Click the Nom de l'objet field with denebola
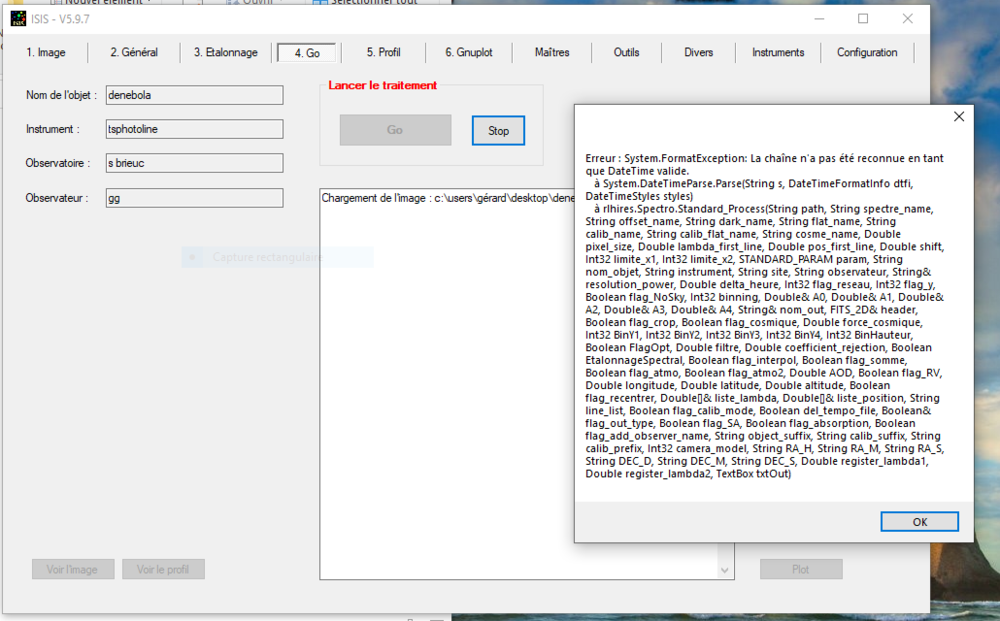 (195, 95)
